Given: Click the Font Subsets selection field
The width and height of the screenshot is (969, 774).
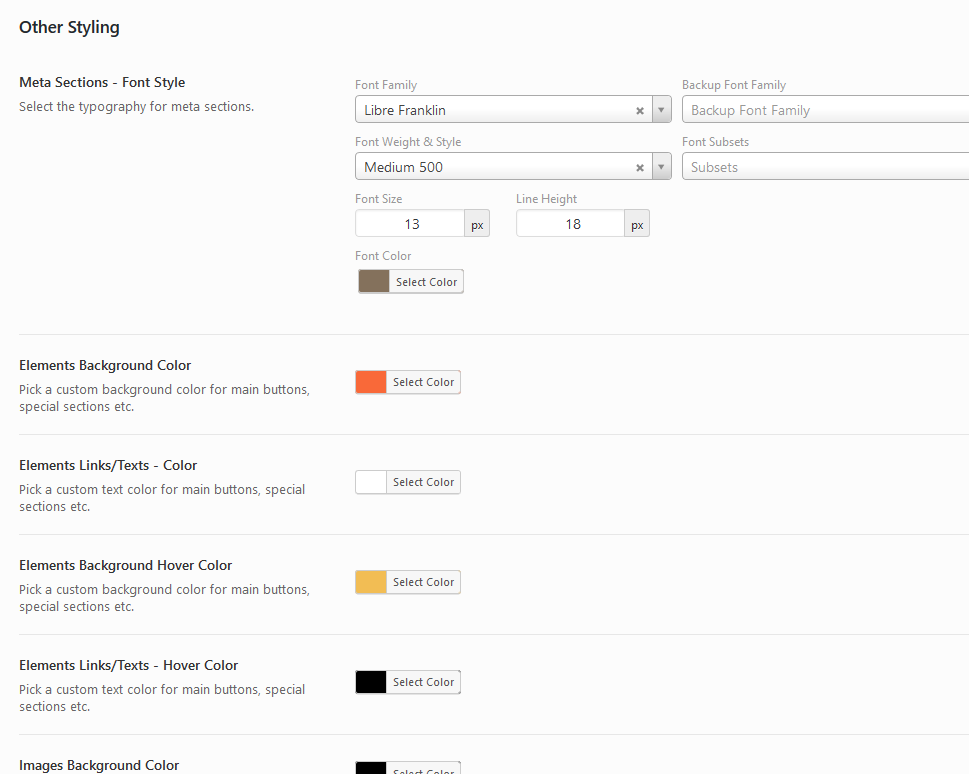Looking at the screenshot, I should (x=824, y=167).
